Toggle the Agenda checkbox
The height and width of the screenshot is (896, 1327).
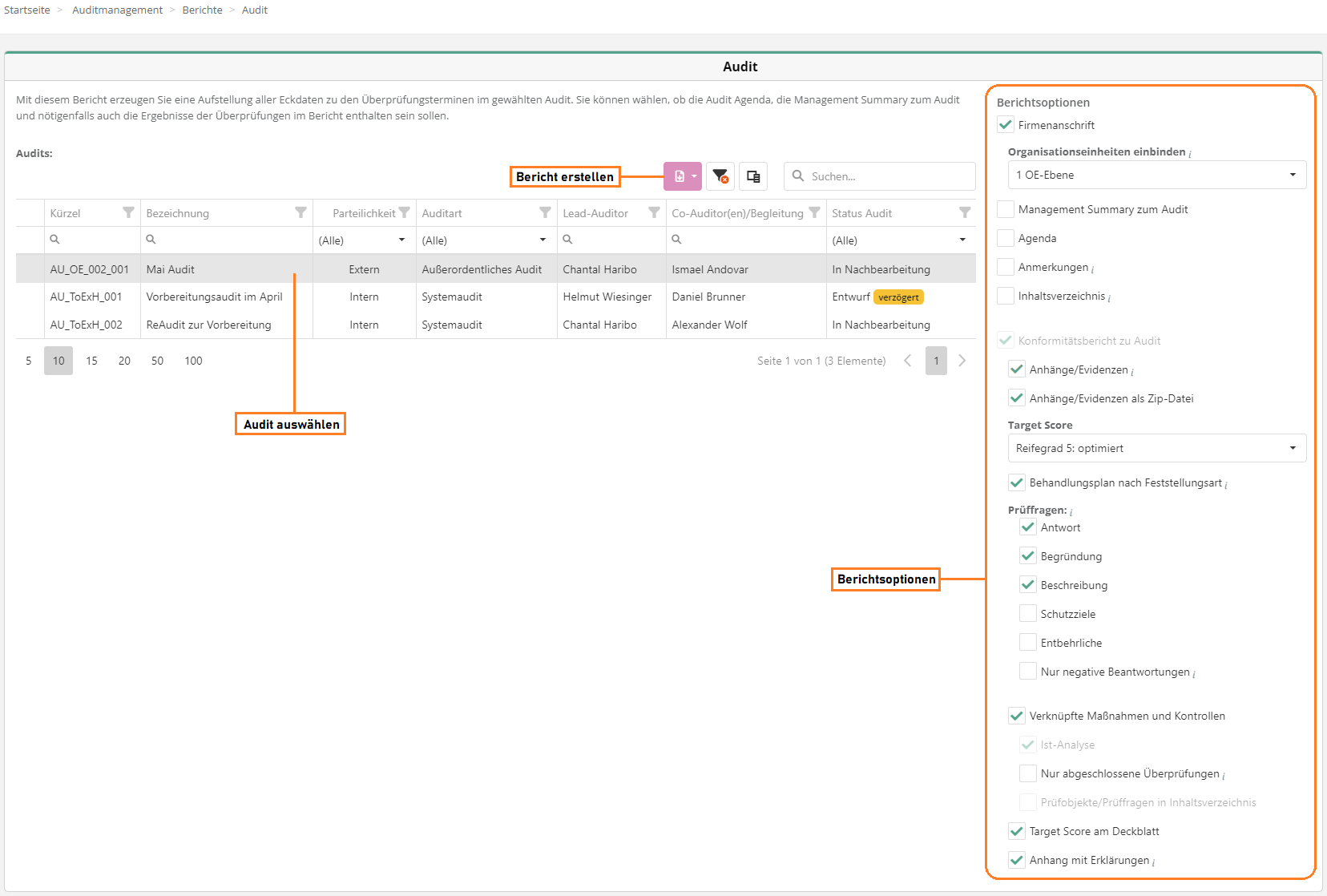point(1006,238)
